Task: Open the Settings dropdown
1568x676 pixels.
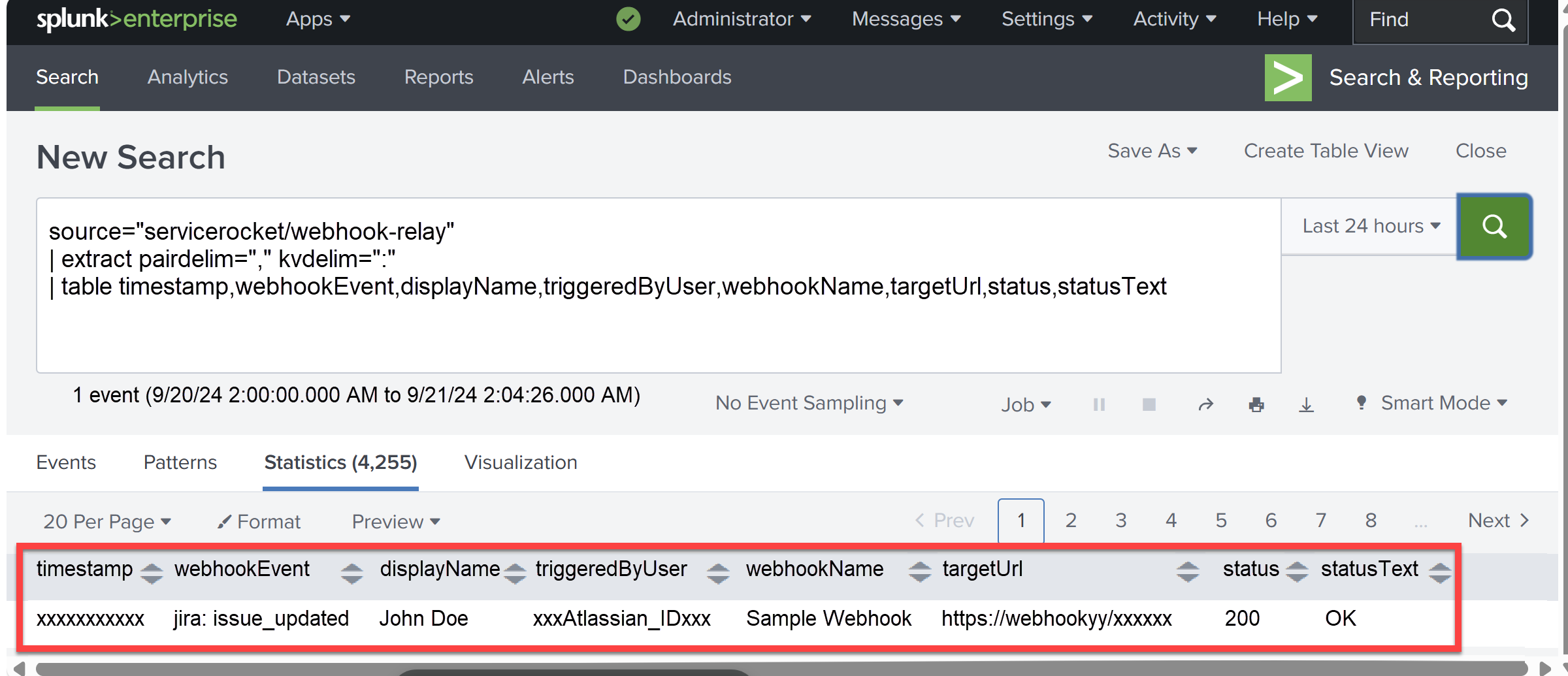Action: point(1047,20)
